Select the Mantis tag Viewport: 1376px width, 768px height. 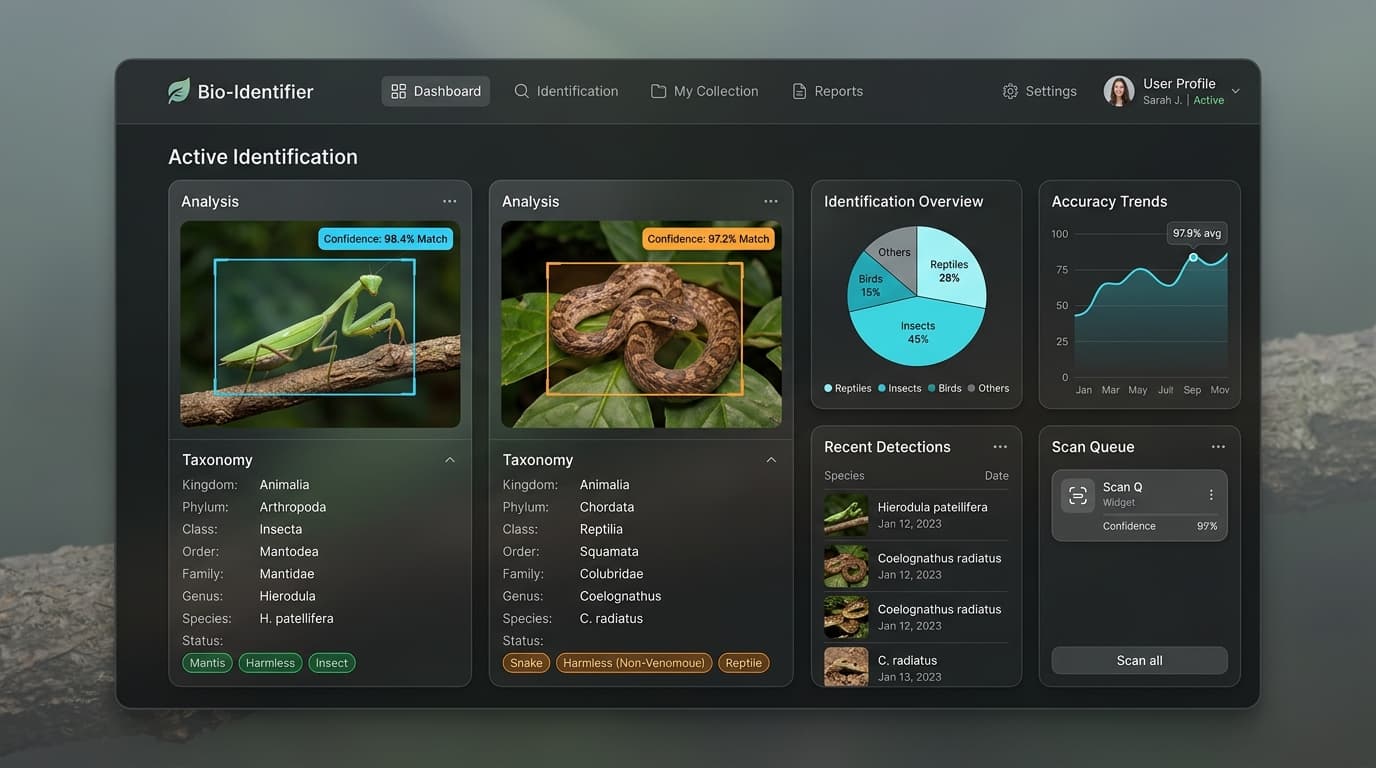click(x=207, y=663)
